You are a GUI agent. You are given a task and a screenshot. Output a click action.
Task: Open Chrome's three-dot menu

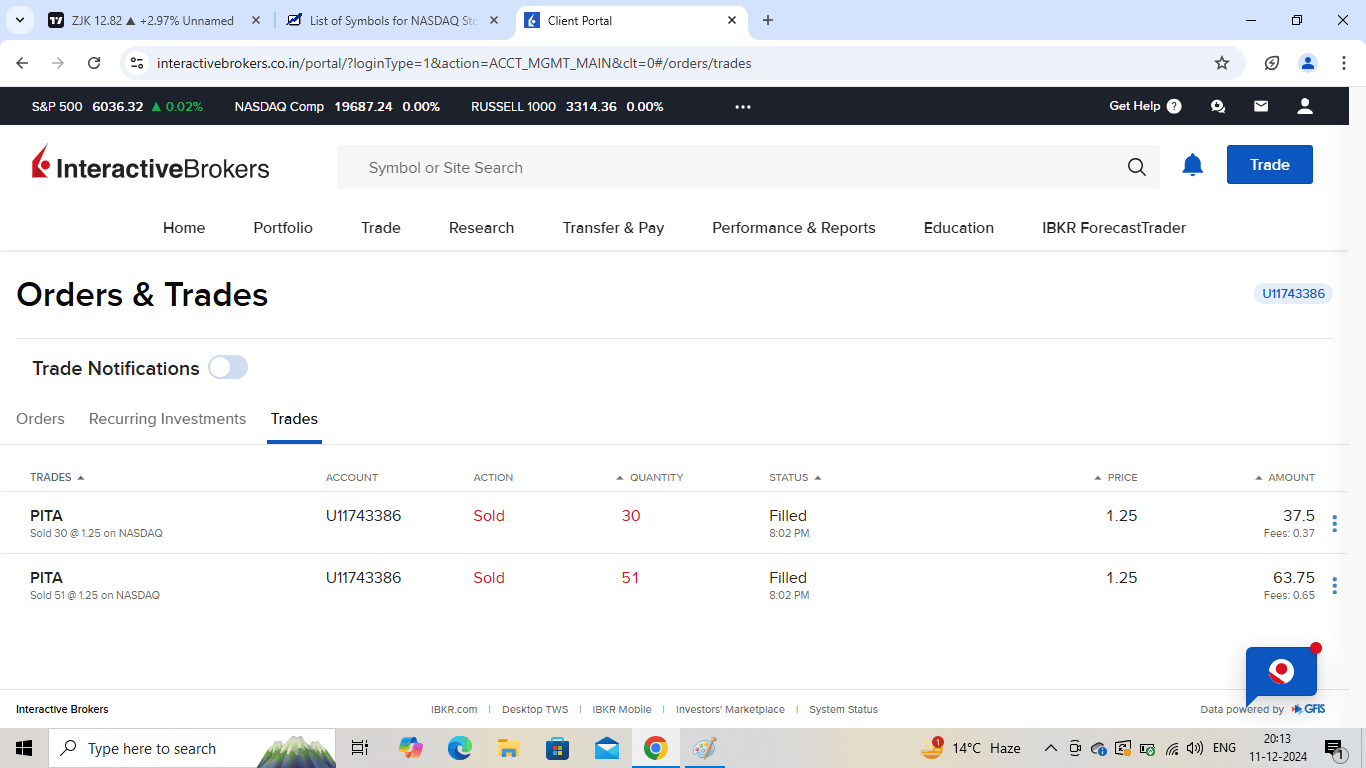click(x=1343, y=63)
